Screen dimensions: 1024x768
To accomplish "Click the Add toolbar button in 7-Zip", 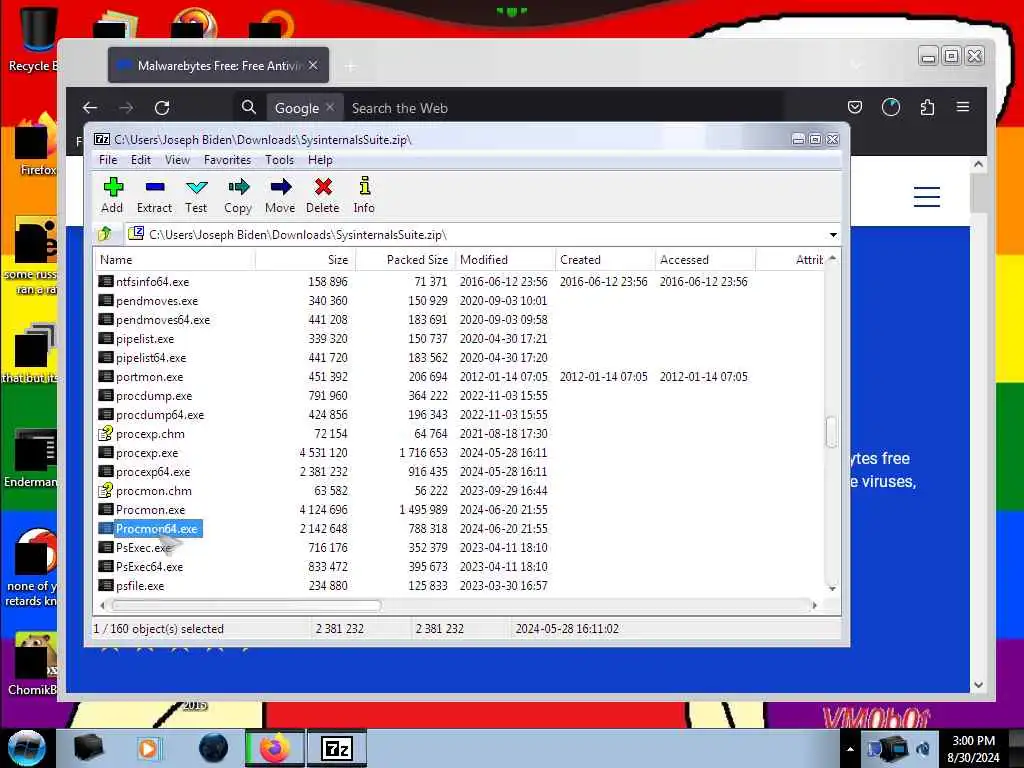I will [112, 195].
